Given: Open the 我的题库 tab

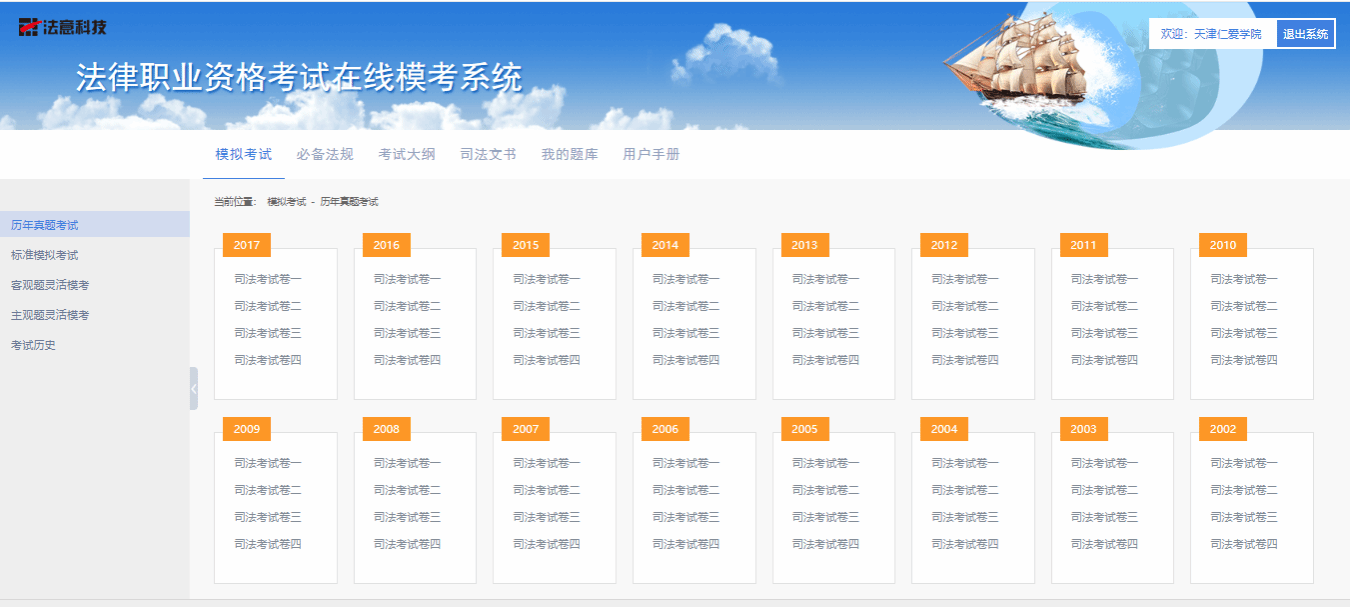Looking at the screenshot, I should coord(570,154).
